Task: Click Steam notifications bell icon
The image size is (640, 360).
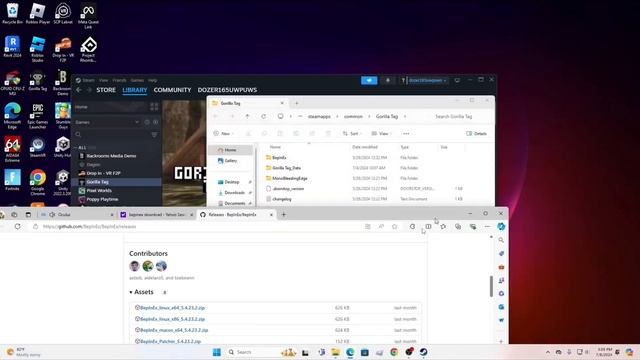Action: 388,80
